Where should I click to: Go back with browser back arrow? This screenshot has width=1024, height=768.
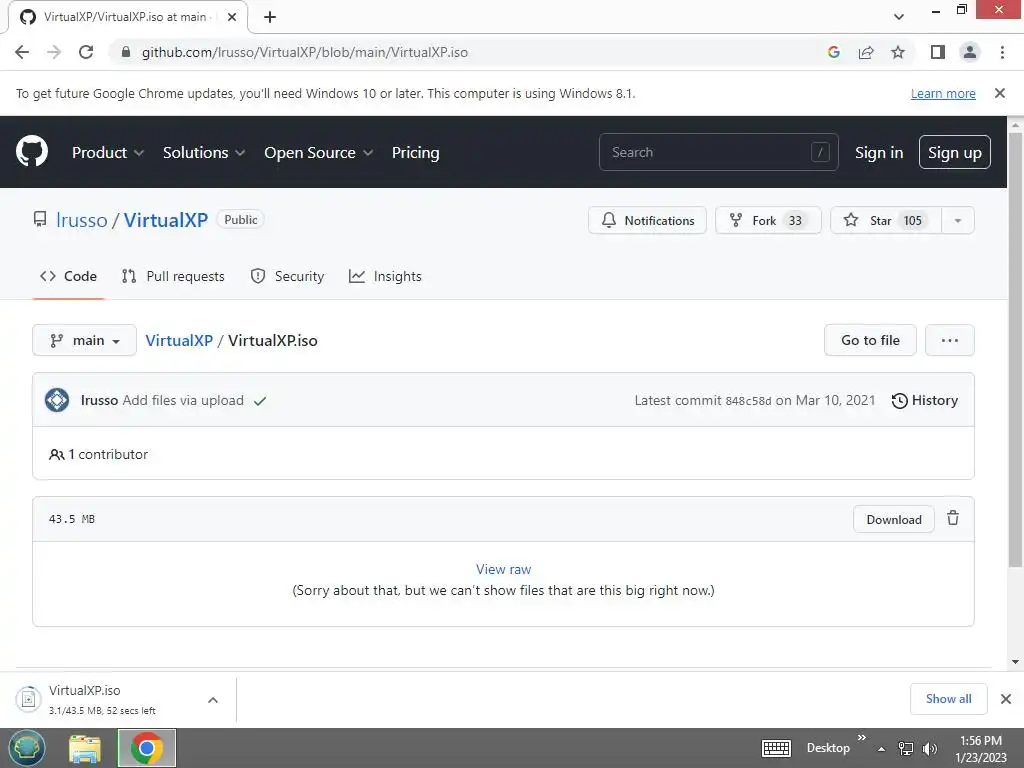coord(22,52)
